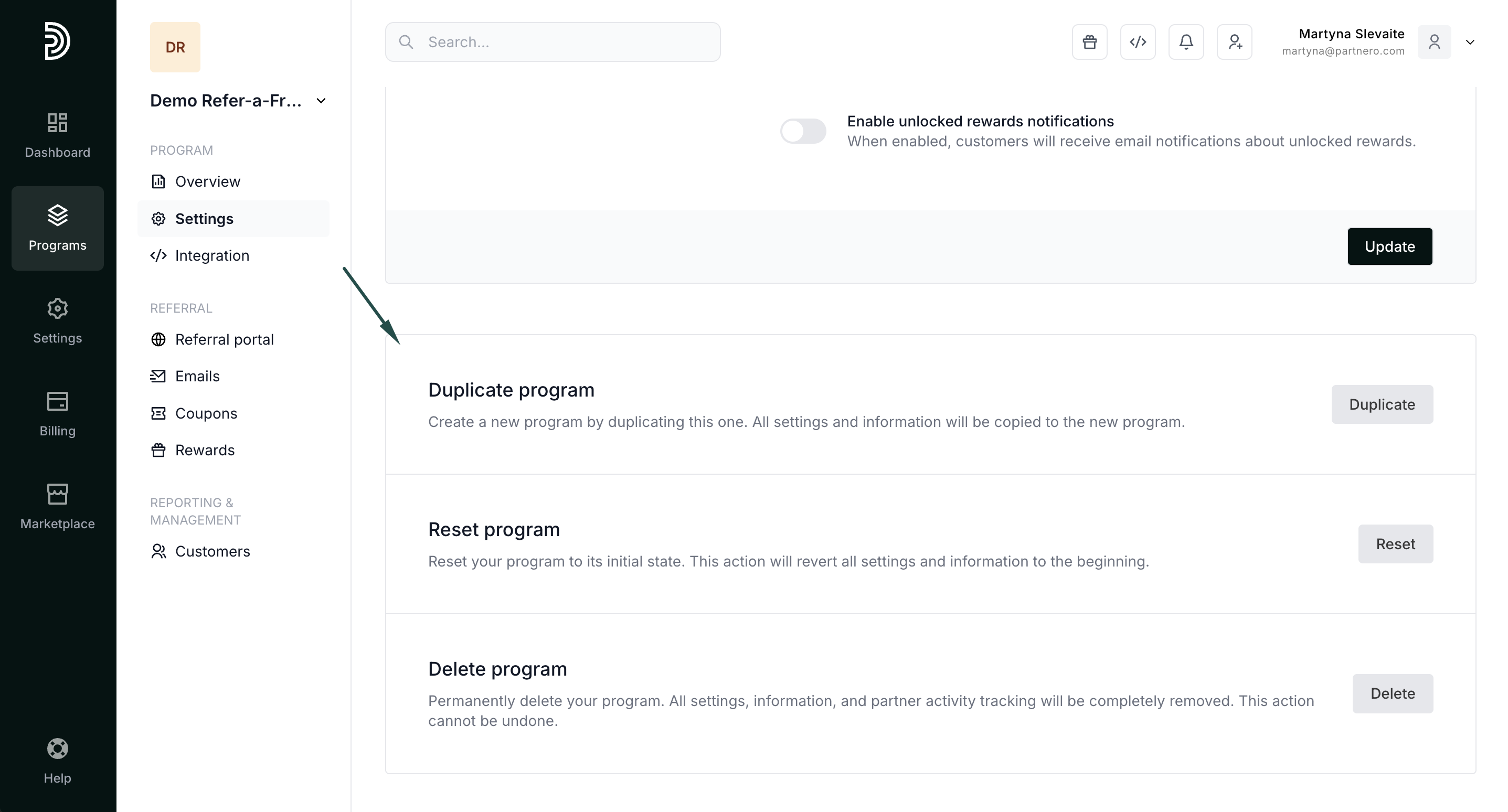Open Billing in the dark sidebar

[57, 414]
